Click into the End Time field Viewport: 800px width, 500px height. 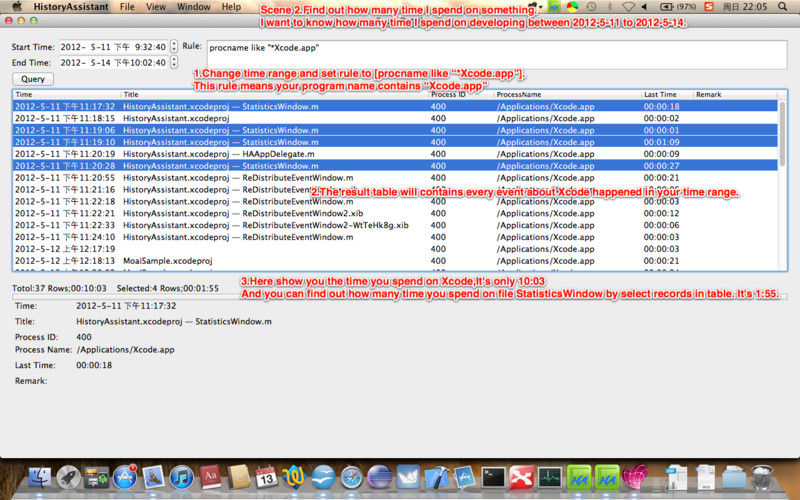pyautogui.click(x=114, y=62)
